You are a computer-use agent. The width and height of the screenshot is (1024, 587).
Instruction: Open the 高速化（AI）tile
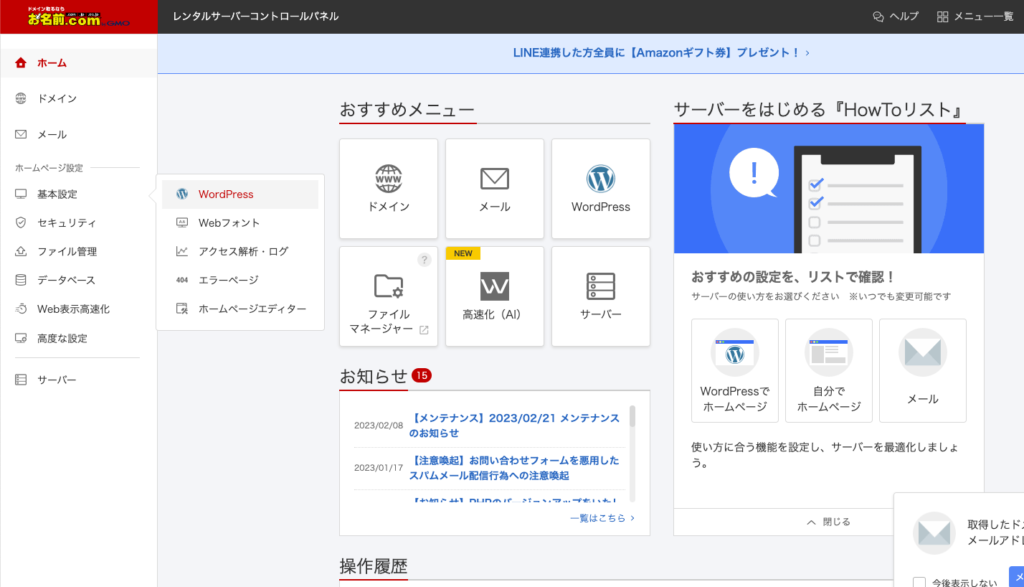click(494, 296)
